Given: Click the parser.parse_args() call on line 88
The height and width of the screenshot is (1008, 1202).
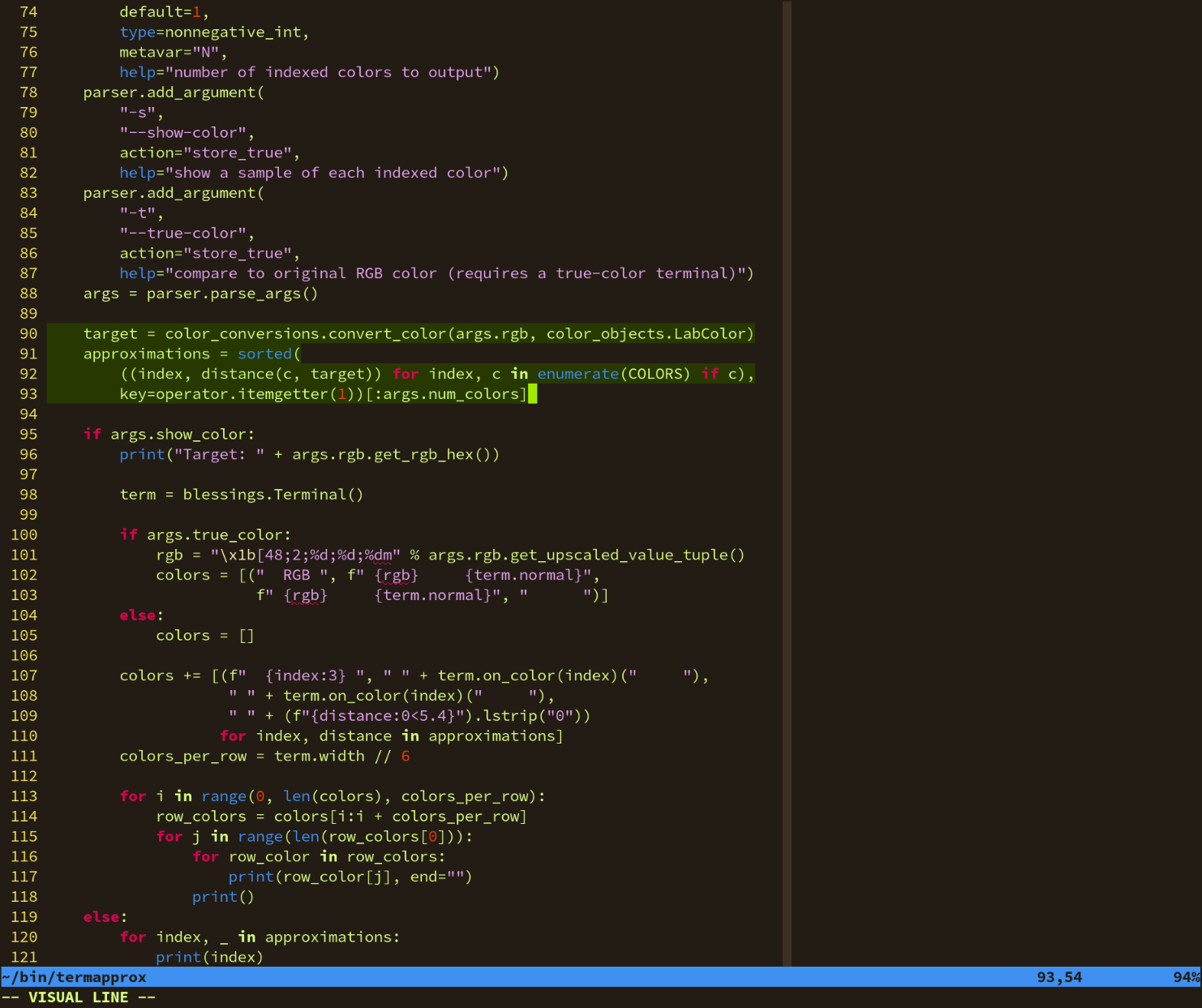Looking at the screenshot, I should (231, 294).
